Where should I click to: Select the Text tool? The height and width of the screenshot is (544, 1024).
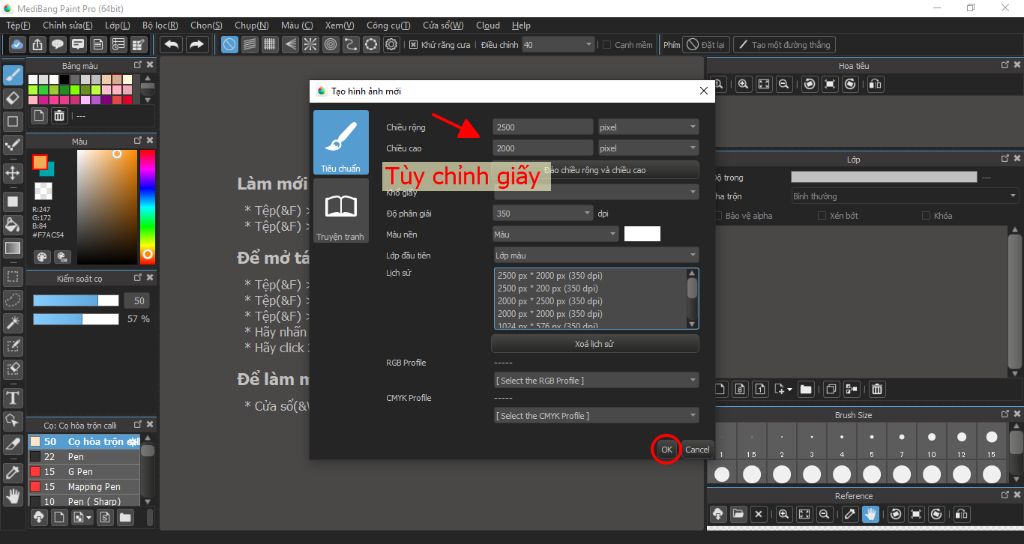click(12, 398)
